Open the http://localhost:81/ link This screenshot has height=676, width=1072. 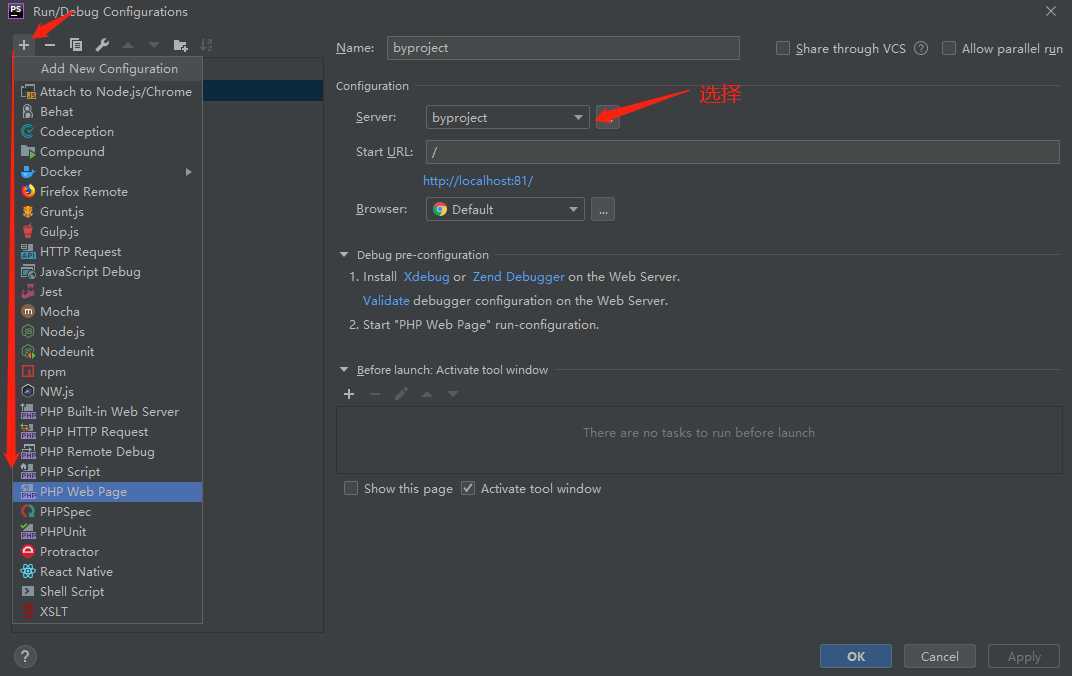478,181
